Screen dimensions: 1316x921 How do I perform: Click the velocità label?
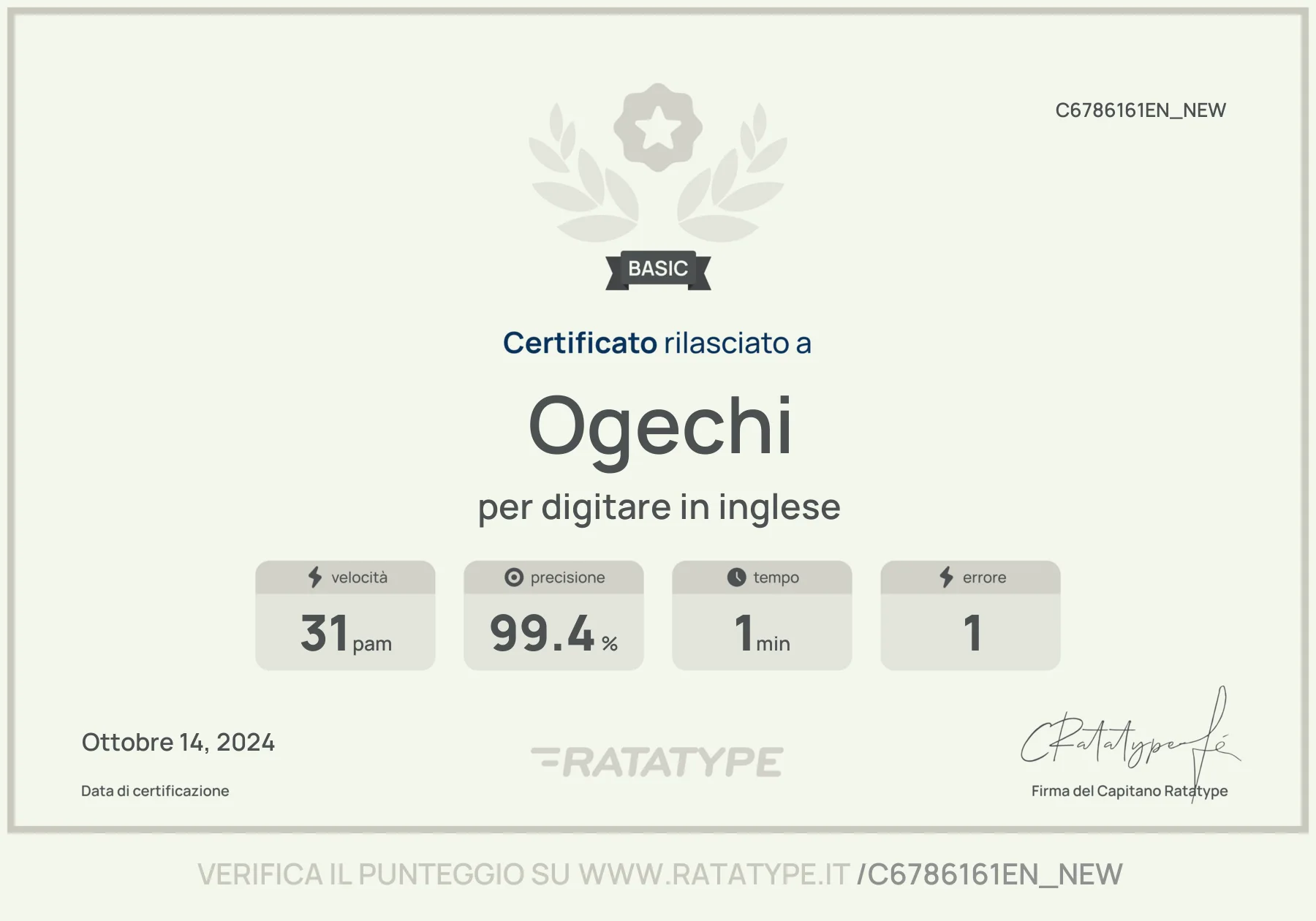pos(359,577)
